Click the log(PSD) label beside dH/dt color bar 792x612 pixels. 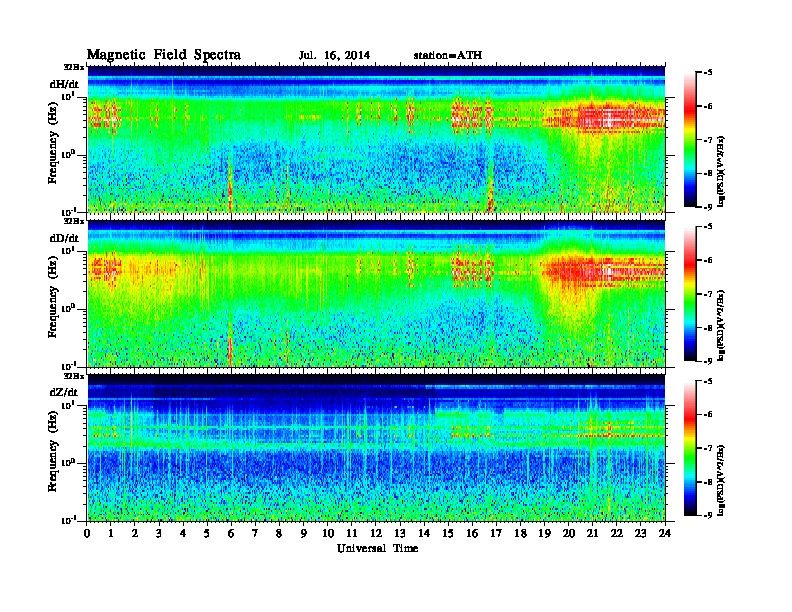point(722,171)
